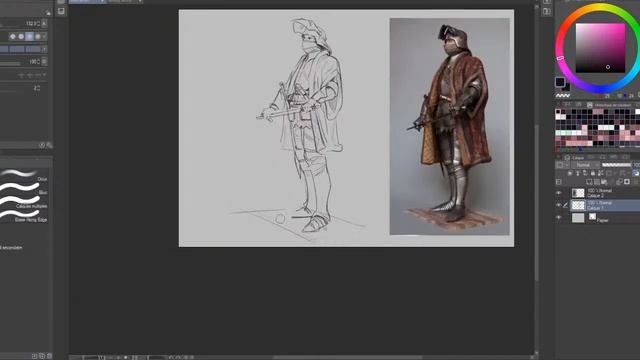Click the duplicate sub tool icon
Image resolution: width=640 pixels, height=360 pixels.
point(42,356)
